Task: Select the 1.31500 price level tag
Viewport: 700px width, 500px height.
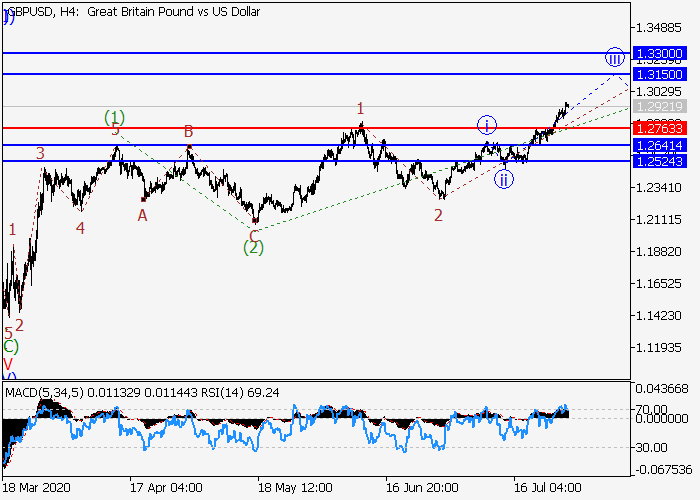Action: click(x=658, y=75)
